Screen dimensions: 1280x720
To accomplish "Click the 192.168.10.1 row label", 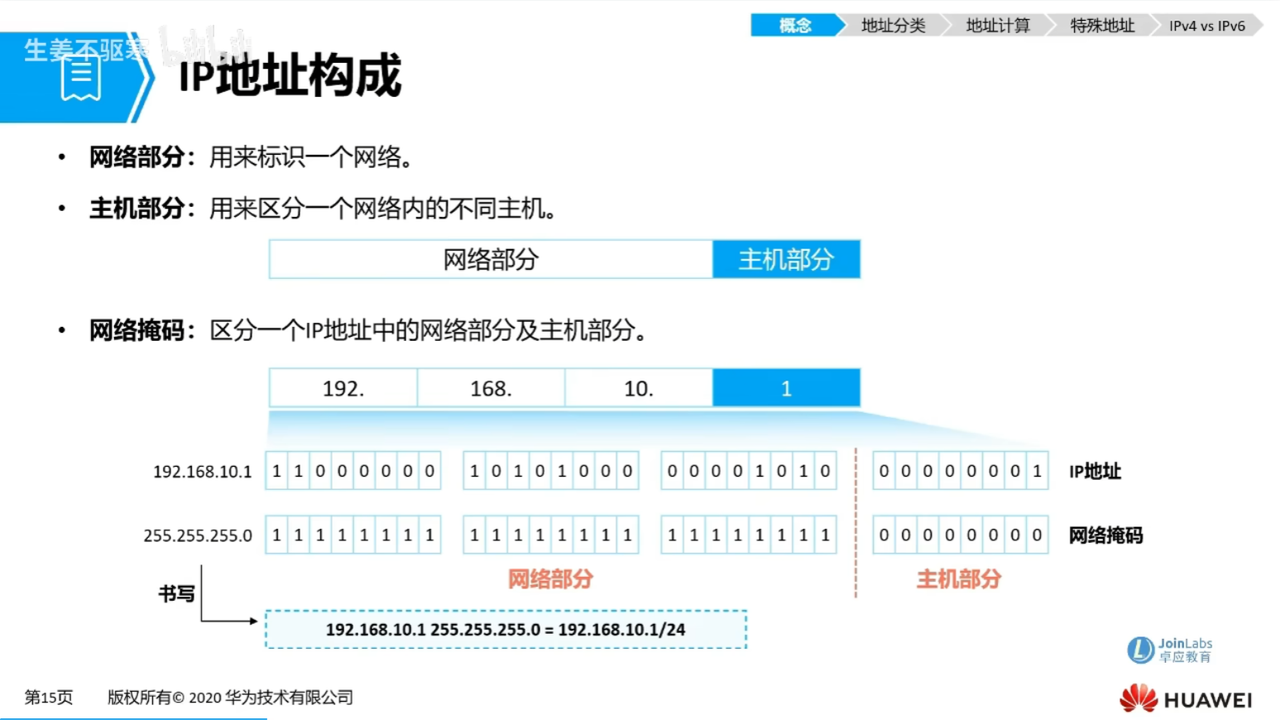I will pyautogui.click(x=203, y=471).
